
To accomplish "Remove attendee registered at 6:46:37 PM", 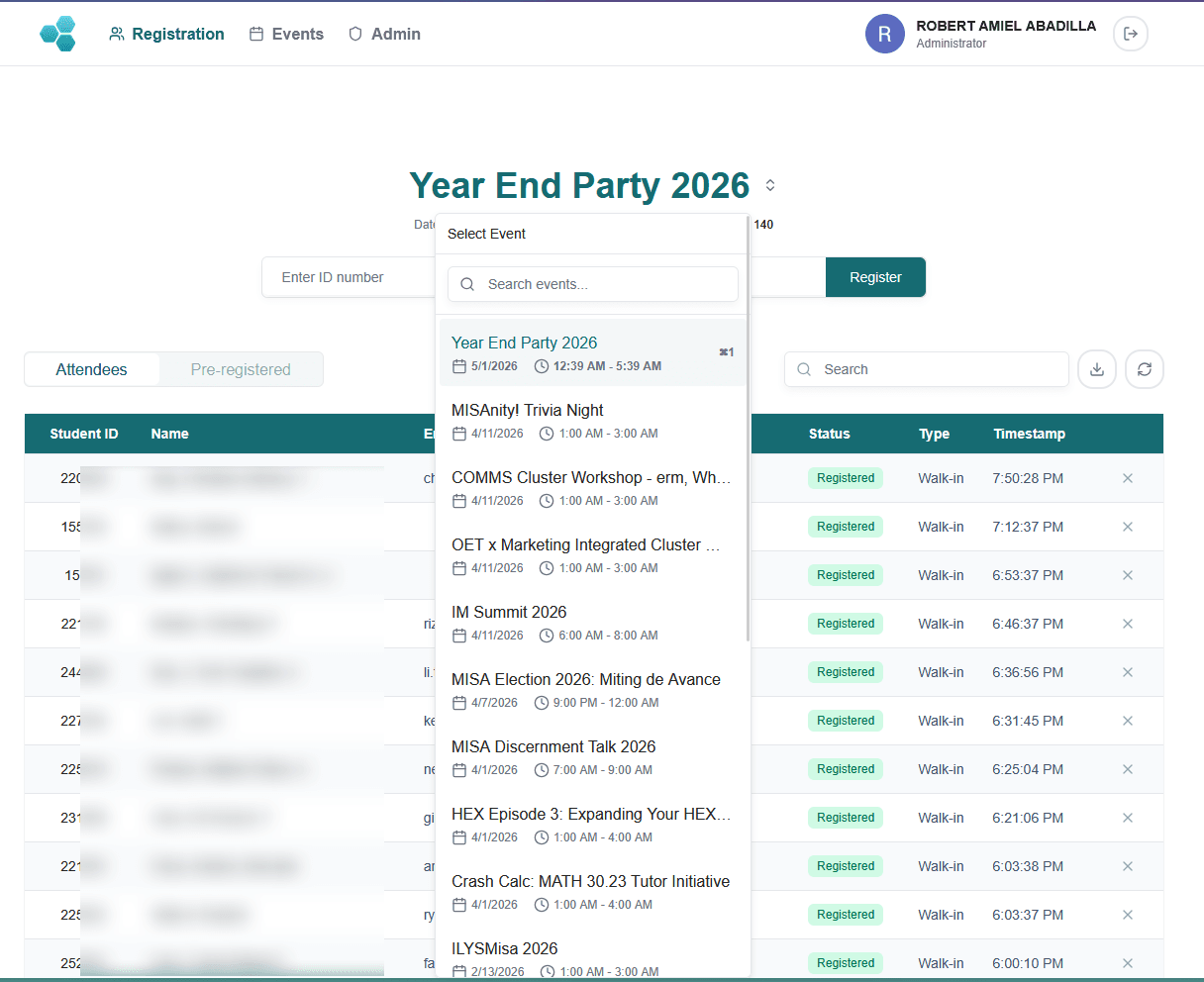I will tap(1127, 624).
